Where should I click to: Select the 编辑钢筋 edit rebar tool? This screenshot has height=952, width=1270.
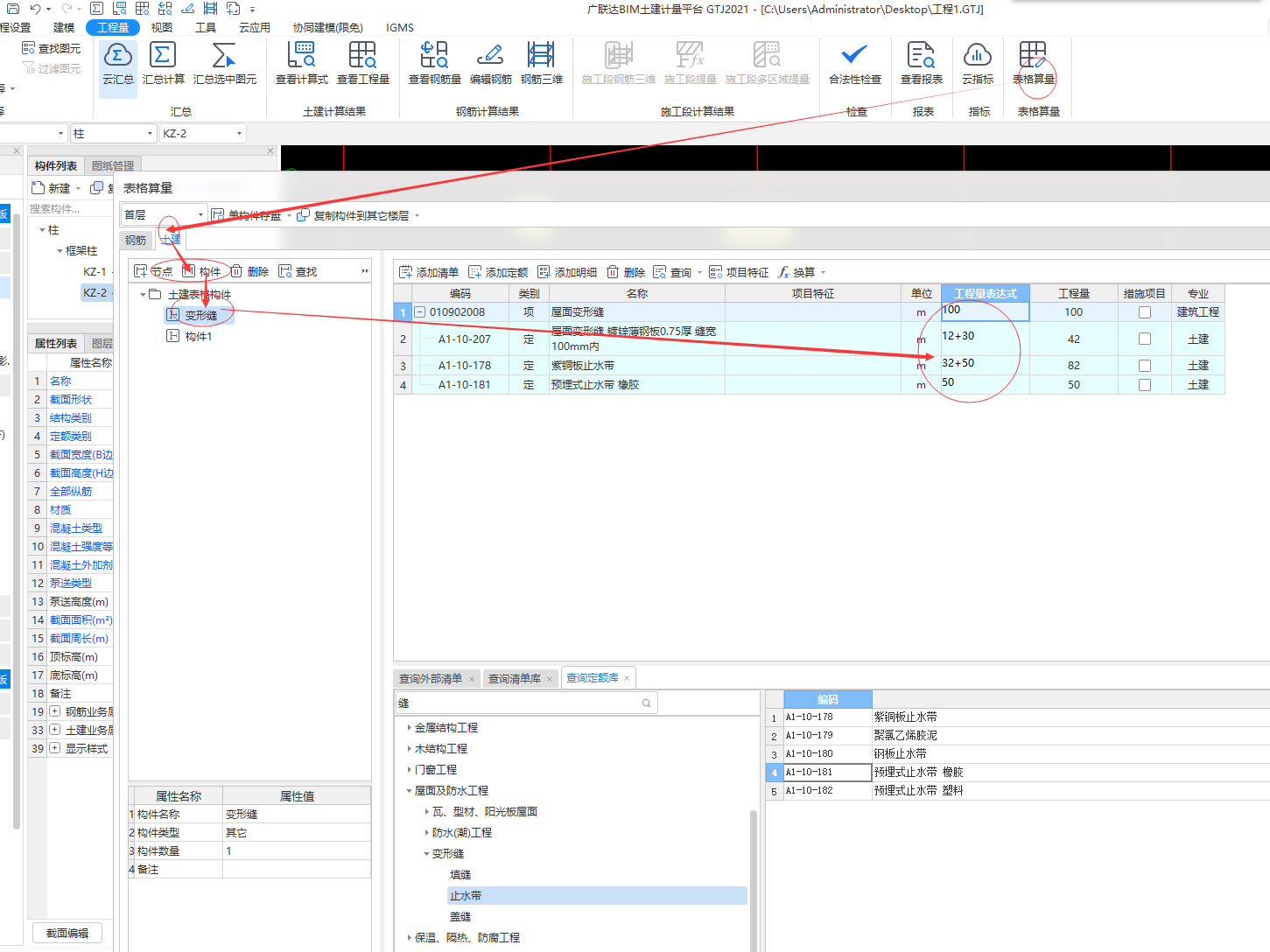click(x=490, y=64)
